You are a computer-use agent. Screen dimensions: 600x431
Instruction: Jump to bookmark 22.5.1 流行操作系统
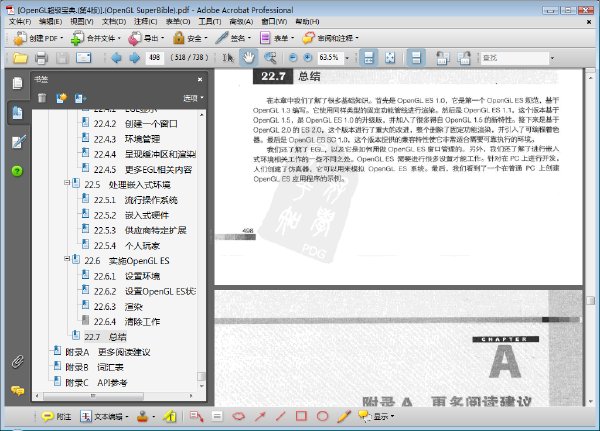coord(135,200)
